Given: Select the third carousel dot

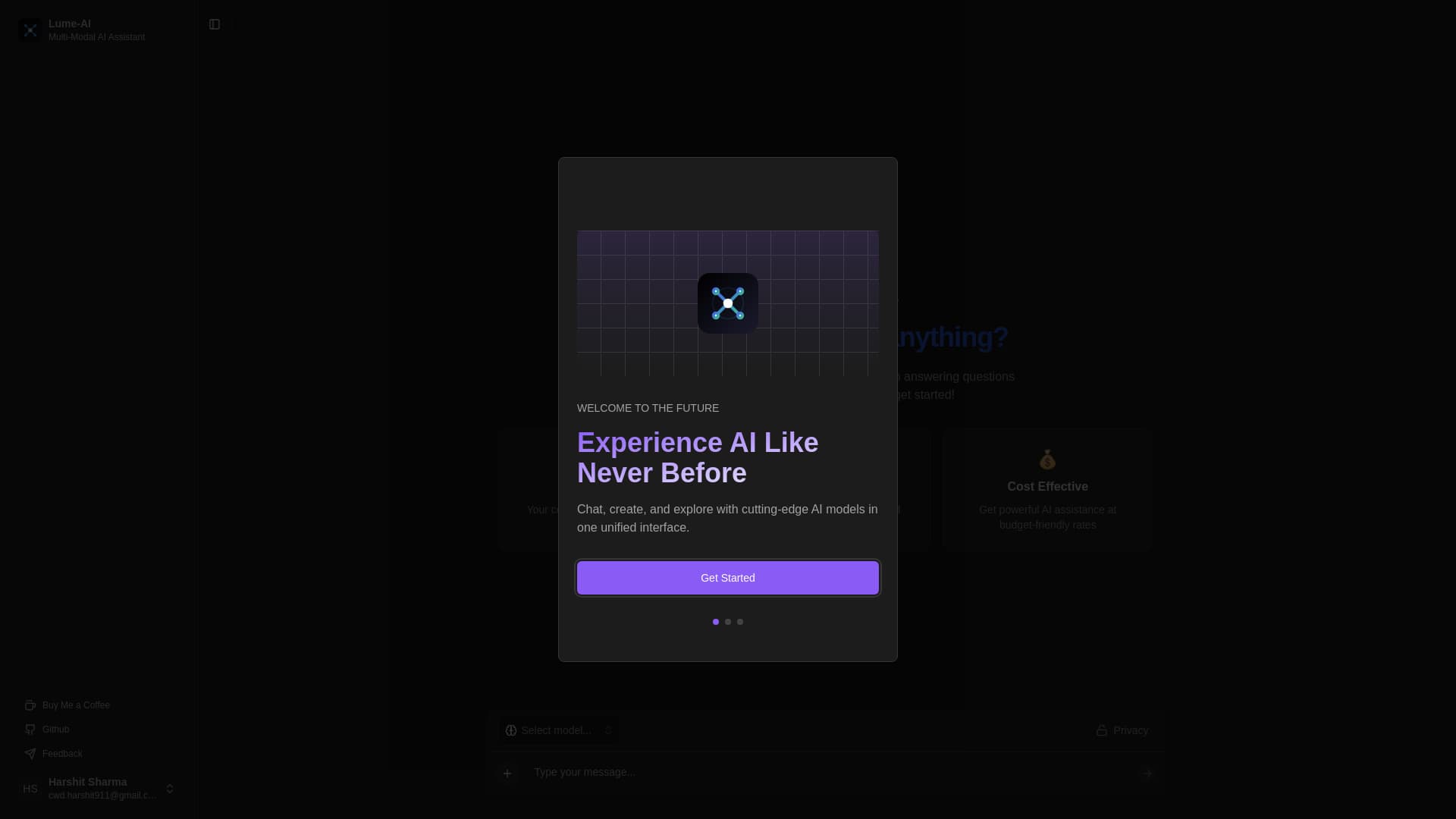Looking at the screenshot, I should click(740, 622).
